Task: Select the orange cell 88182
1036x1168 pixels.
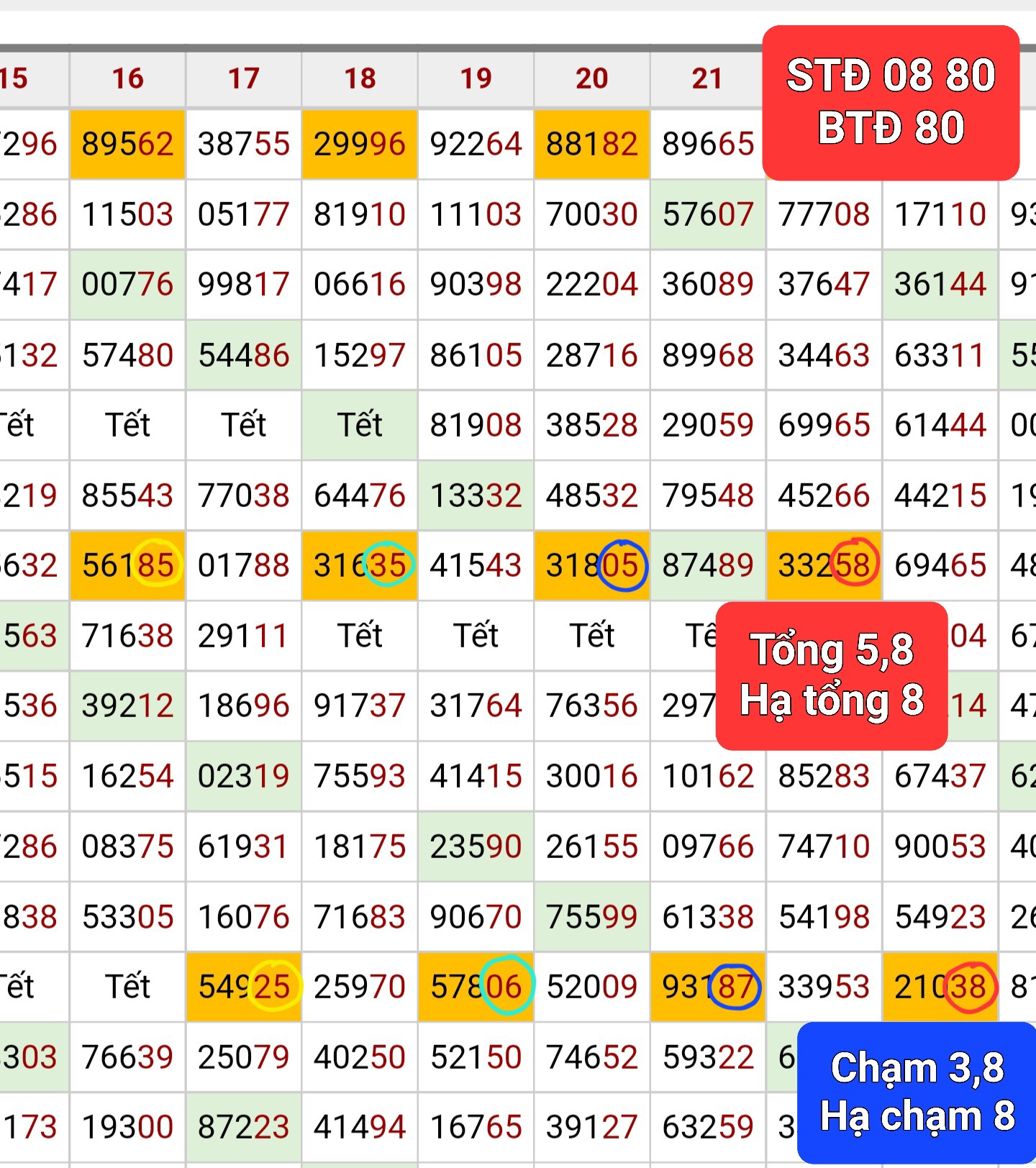Action: pyautogui.click(x=592, y=144)
